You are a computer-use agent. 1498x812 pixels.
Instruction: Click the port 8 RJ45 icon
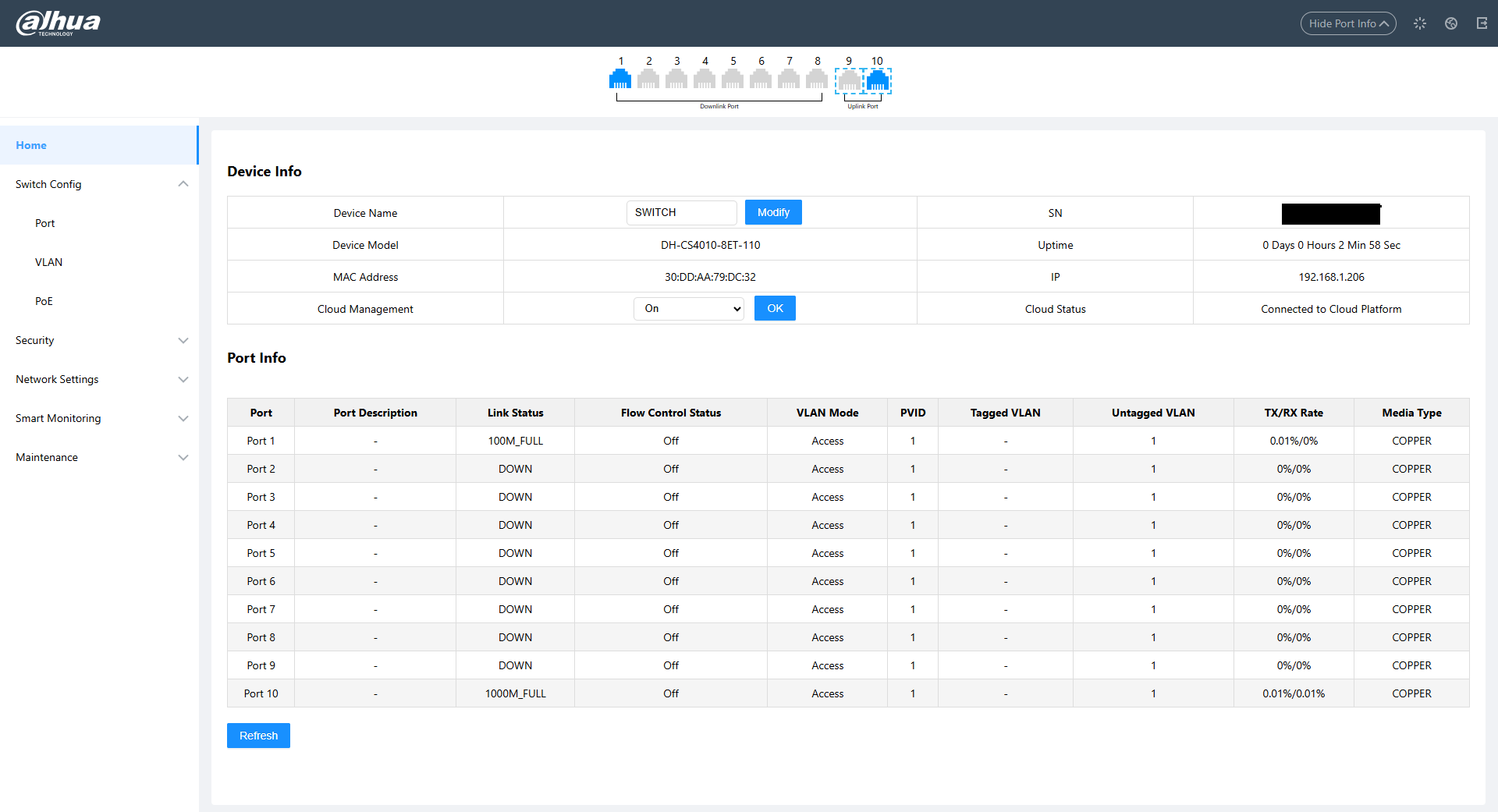817,79
